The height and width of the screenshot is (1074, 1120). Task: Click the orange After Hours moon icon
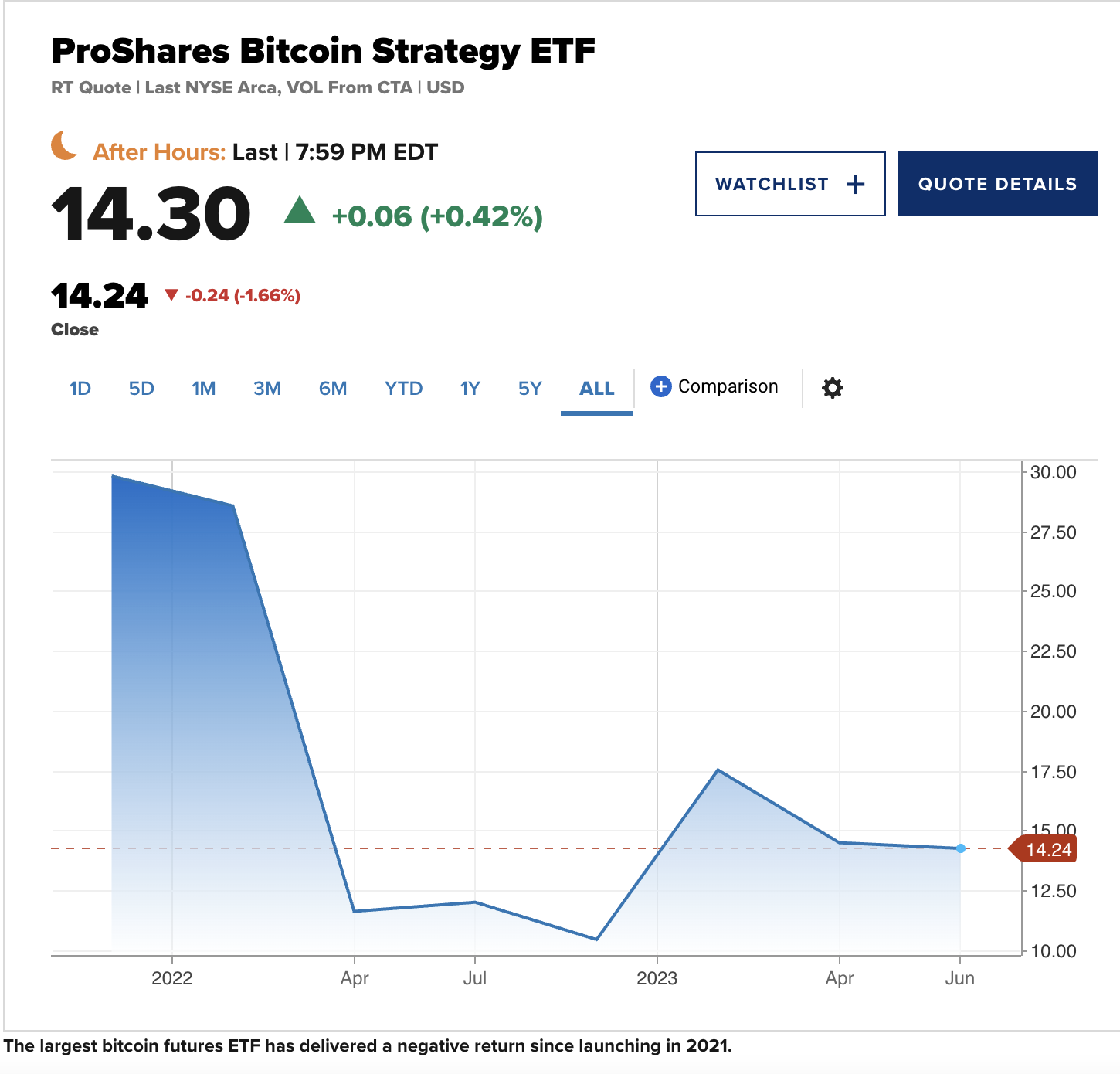click(65, 146)
